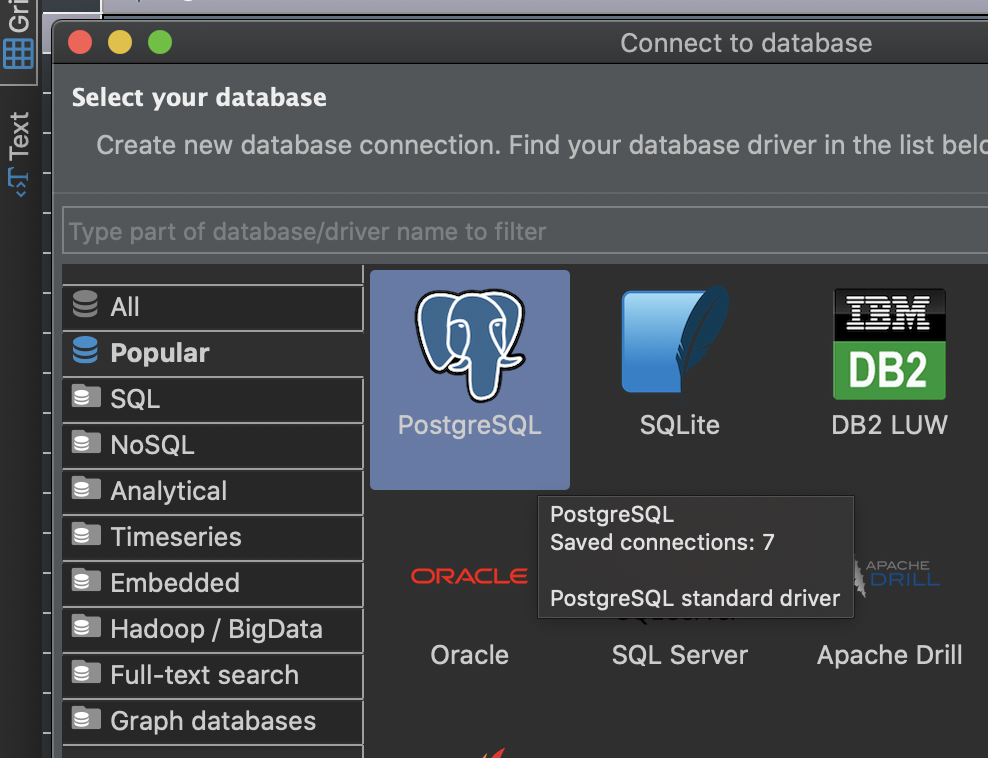
Task: Open the NoSQL category folder
Action: pyautogui.click(x=213, y=445)
